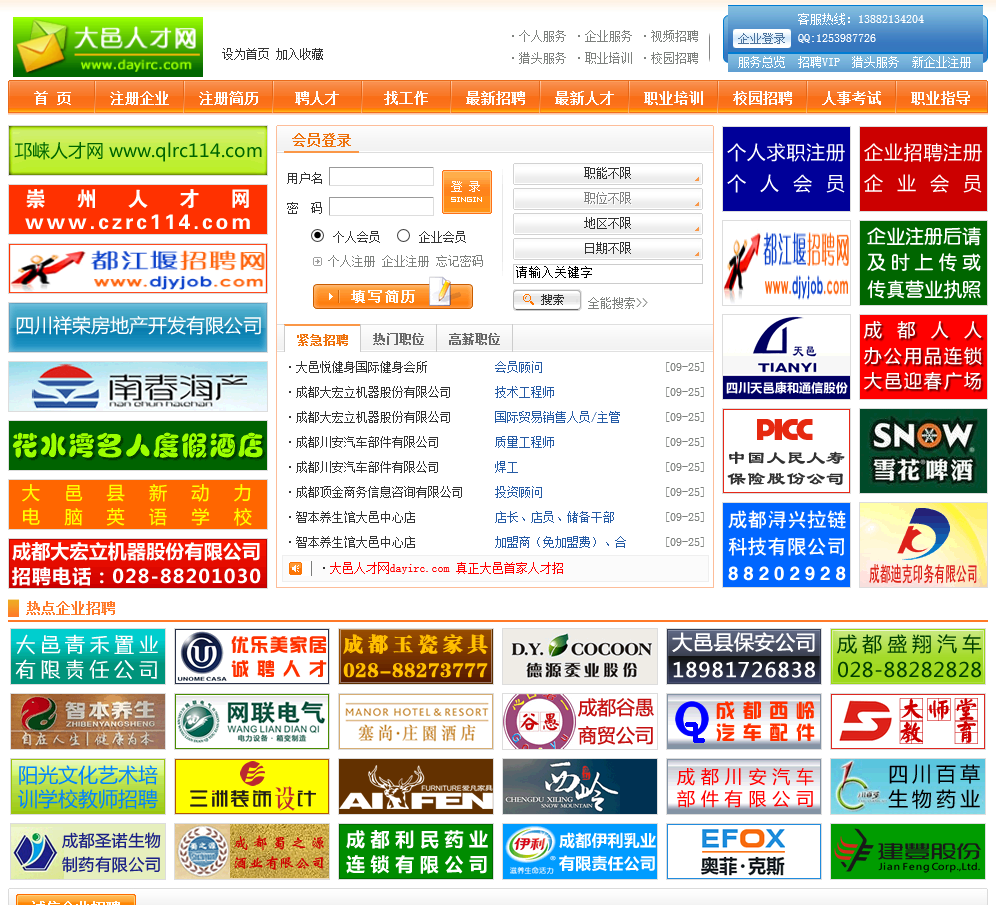Open the 成都伊利乳业 banner
The width and height of the screenshot is (996, 905).
coord(580,852)
